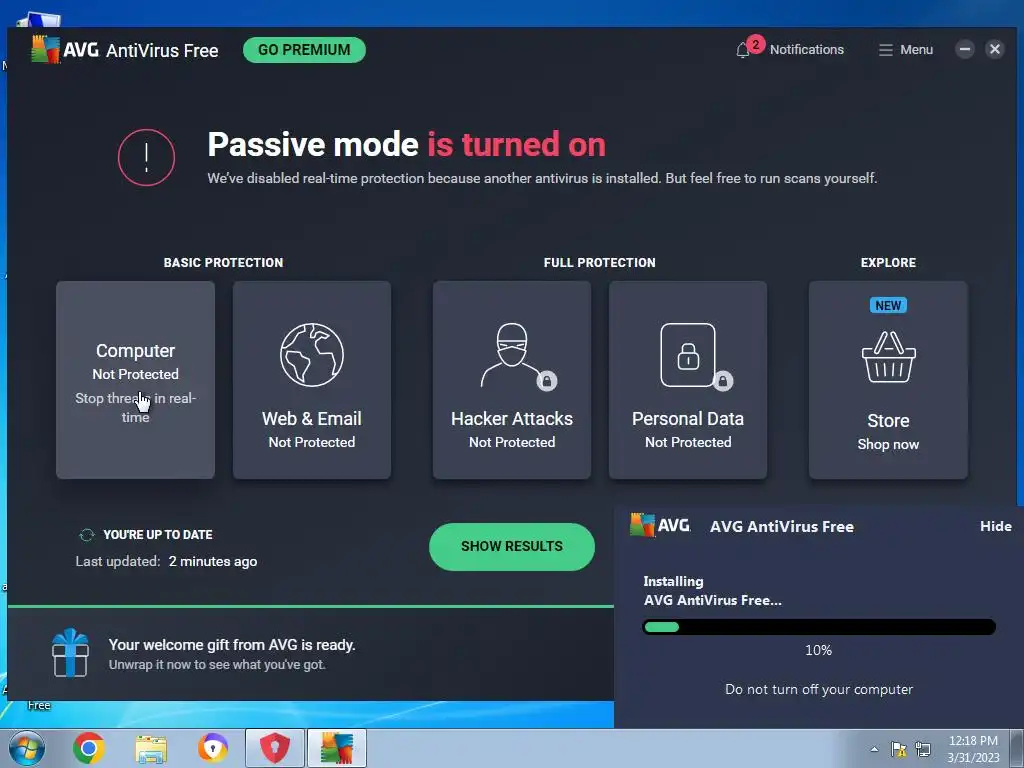Click the SHOW RESULTS button
1024x768 pixels.
pos(511,547)
